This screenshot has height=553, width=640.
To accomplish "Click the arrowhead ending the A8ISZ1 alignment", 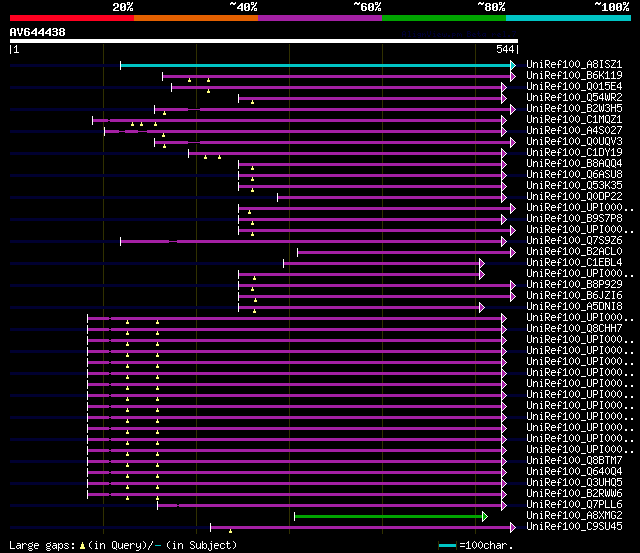I will click(x=513, y=65).
